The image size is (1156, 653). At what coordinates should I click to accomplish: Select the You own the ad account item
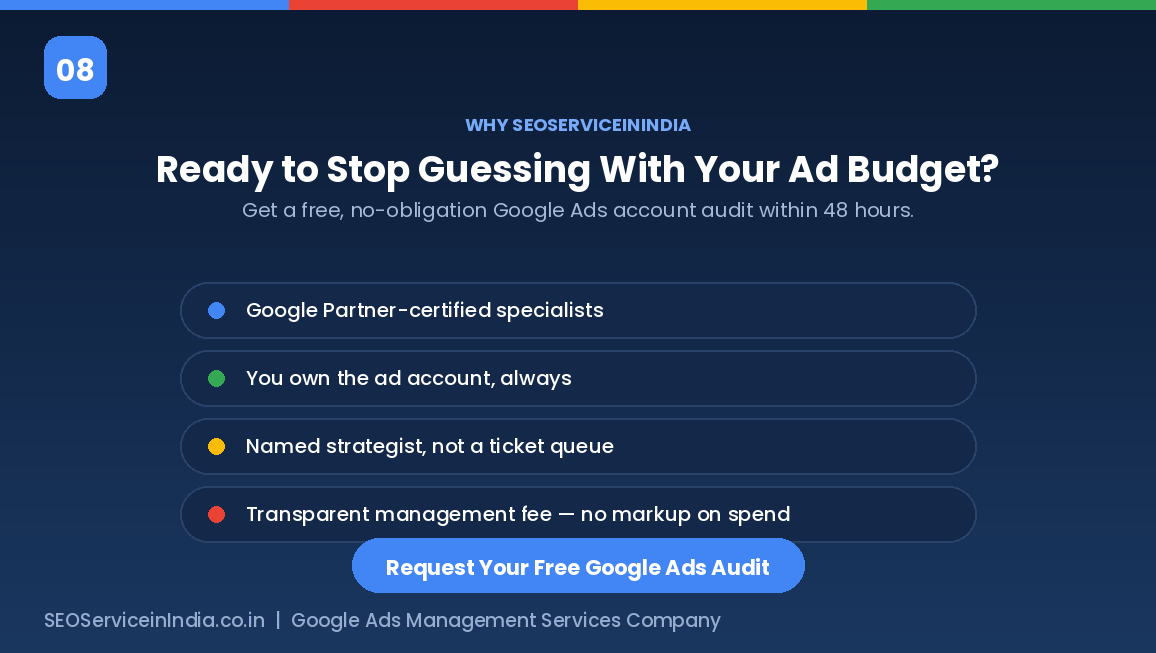[578, 378]
